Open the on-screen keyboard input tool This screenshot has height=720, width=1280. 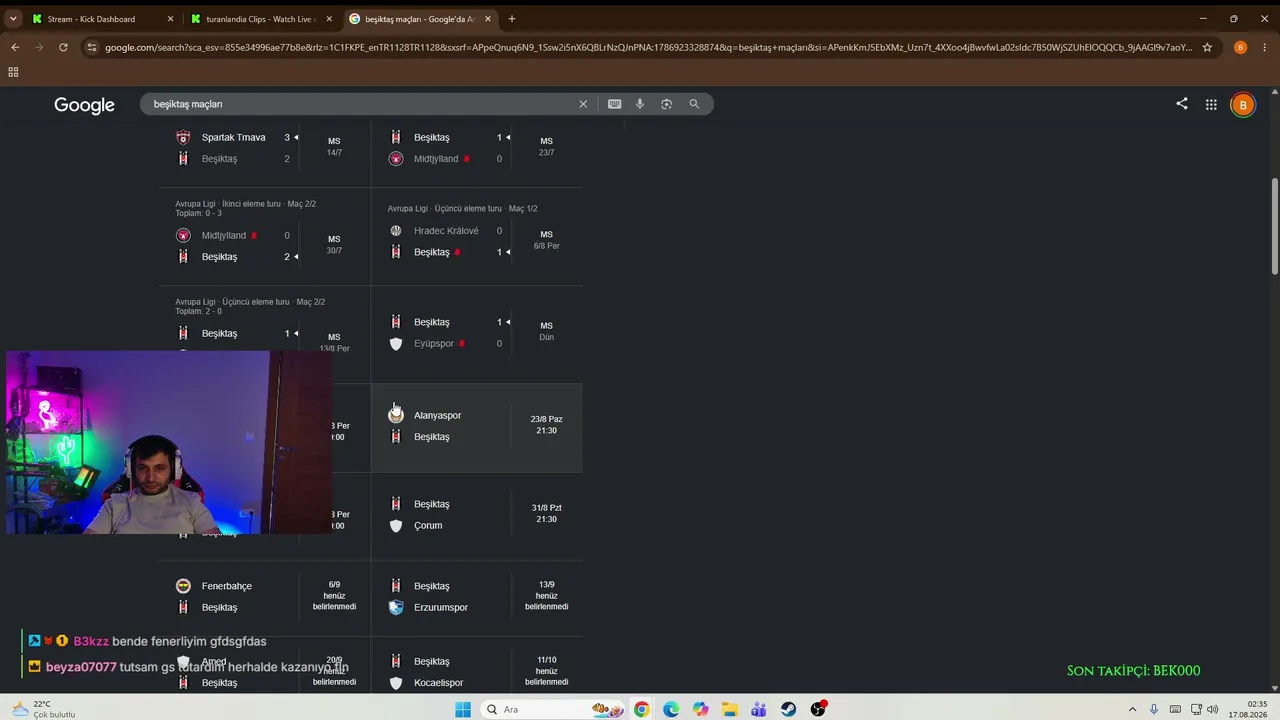point(614,104)
